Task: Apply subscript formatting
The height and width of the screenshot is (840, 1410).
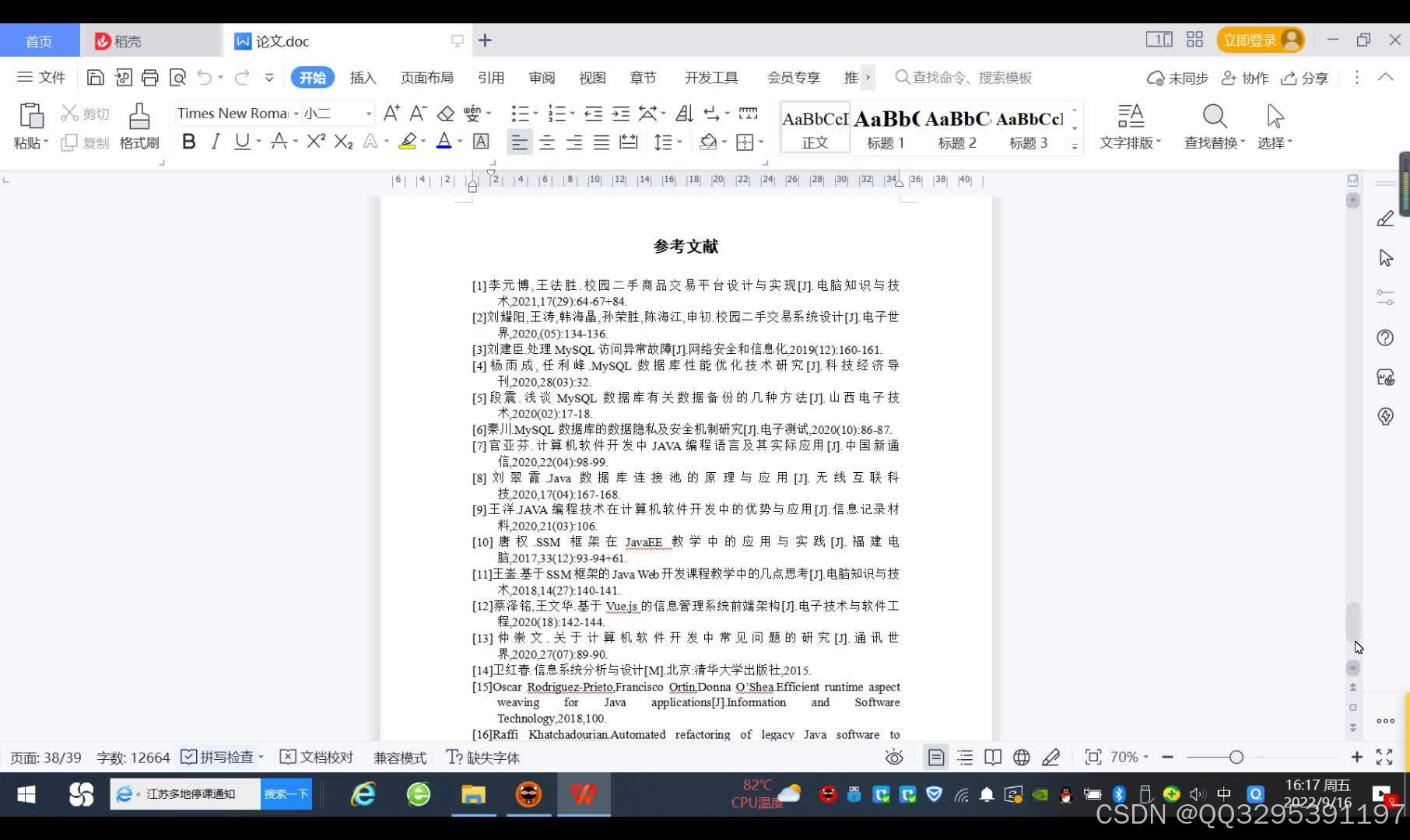Action: coord(343,141)
